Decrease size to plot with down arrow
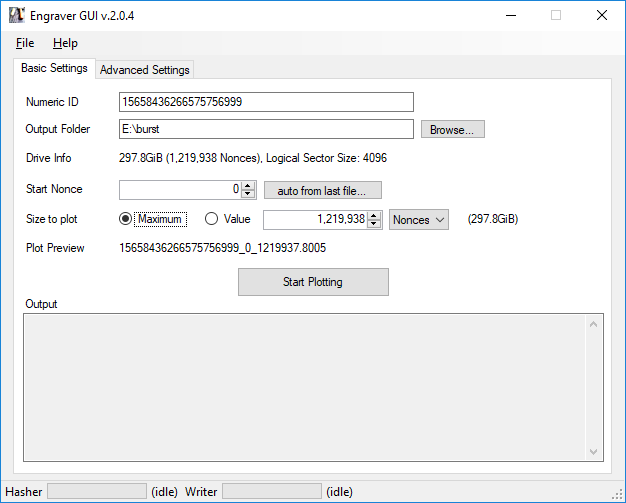626x503 pixels. 374,224
